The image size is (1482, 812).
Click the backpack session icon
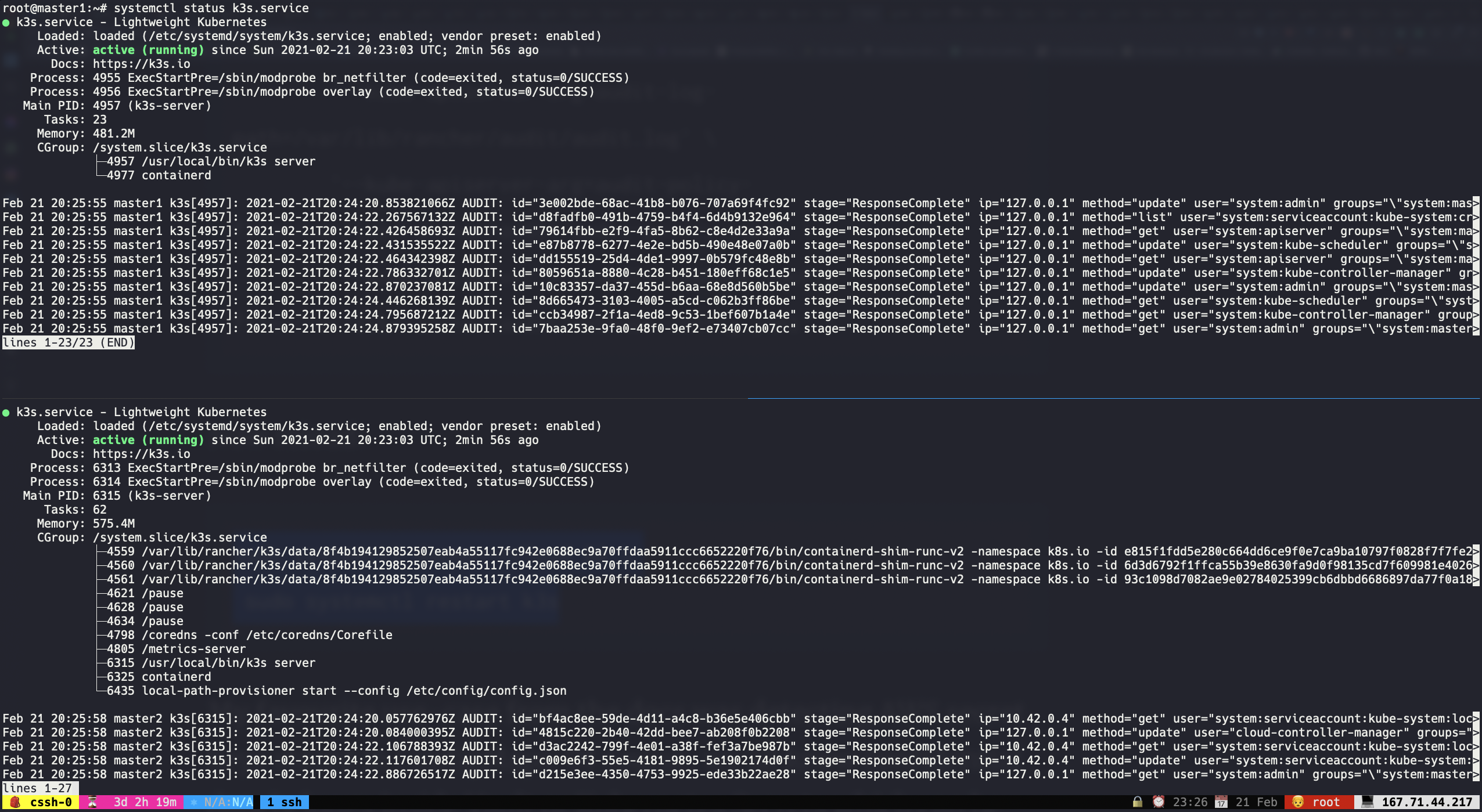16,802
